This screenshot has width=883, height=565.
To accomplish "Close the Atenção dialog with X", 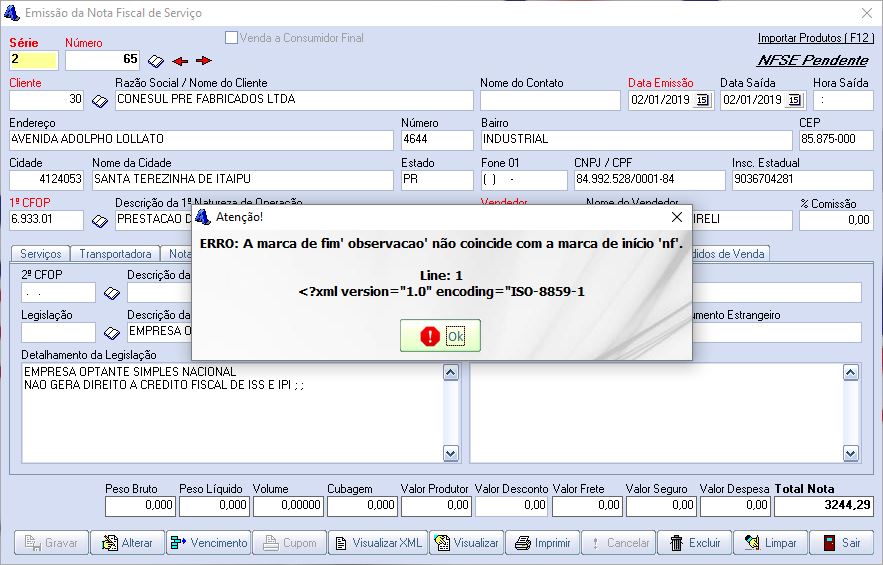I will (676, 216).
